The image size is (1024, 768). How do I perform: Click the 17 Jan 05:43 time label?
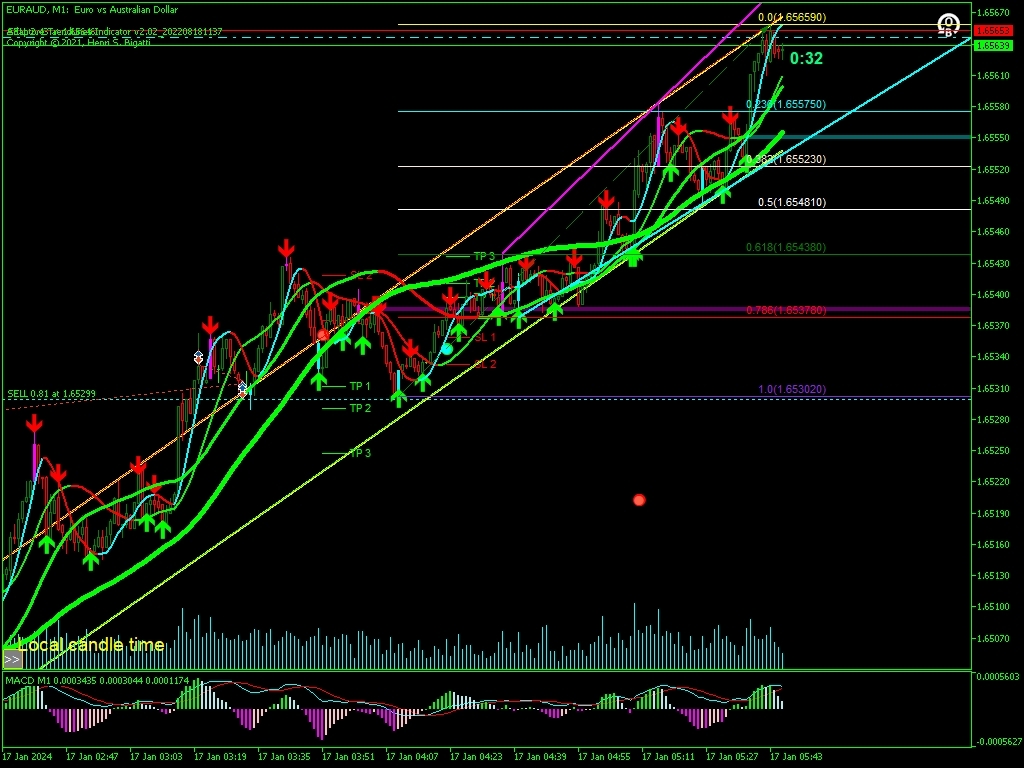pos(796,757)
